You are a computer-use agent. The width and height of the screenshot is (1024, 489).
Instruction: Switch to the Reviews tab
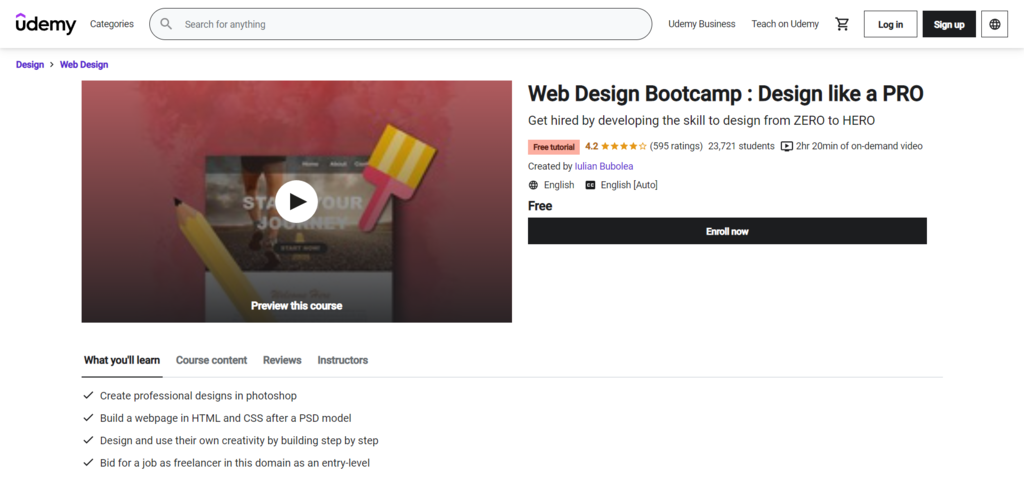[x=282, y=360]
